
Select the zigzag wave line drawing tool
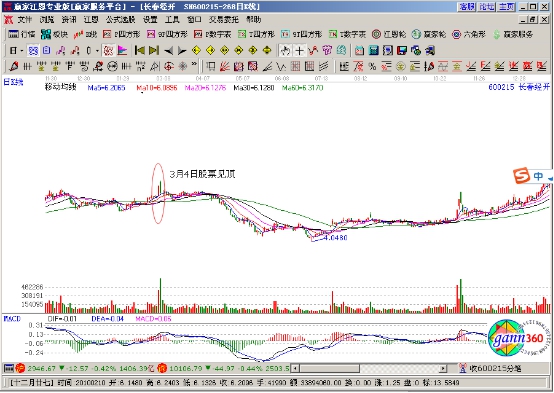tap(281, 66)
